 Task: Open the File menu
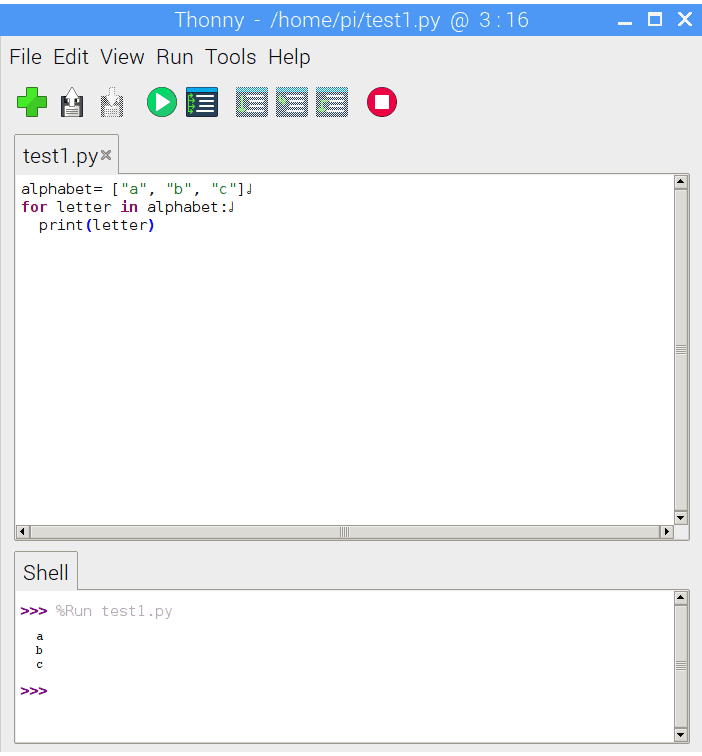tap(26, 57)
